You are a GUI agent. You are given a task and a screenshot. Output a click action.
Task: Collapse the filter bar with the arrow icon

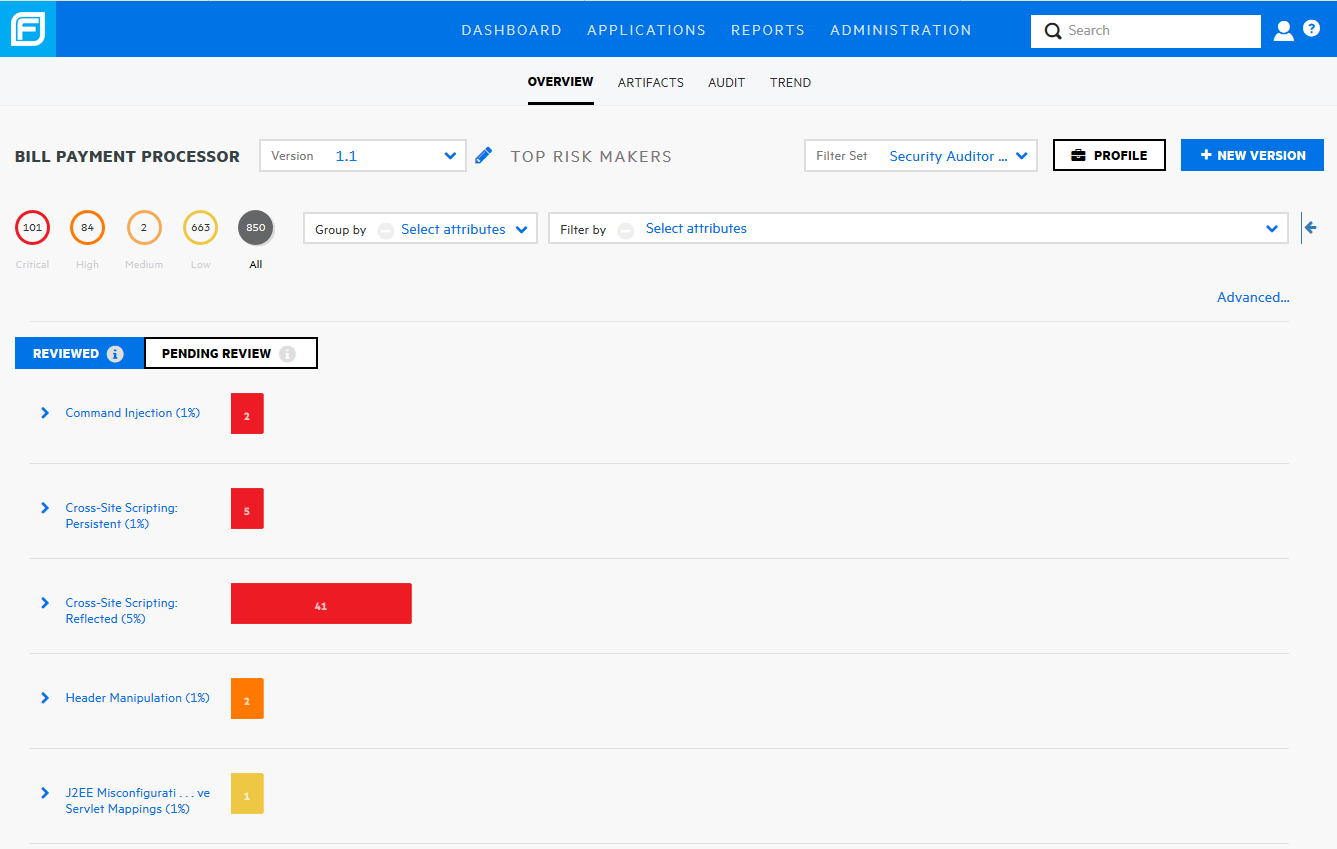pyautogui.click(x=1311, y=228)
